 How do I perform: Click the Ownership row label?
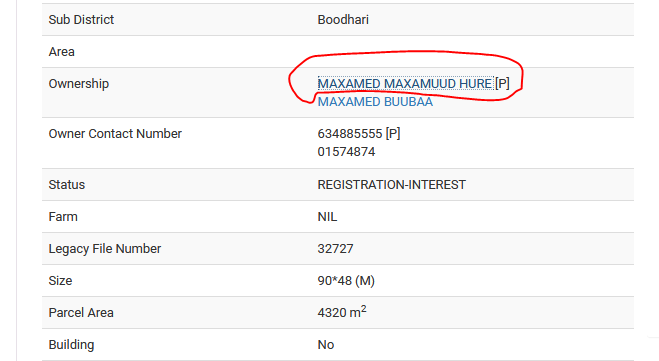[x=79, y=84]
